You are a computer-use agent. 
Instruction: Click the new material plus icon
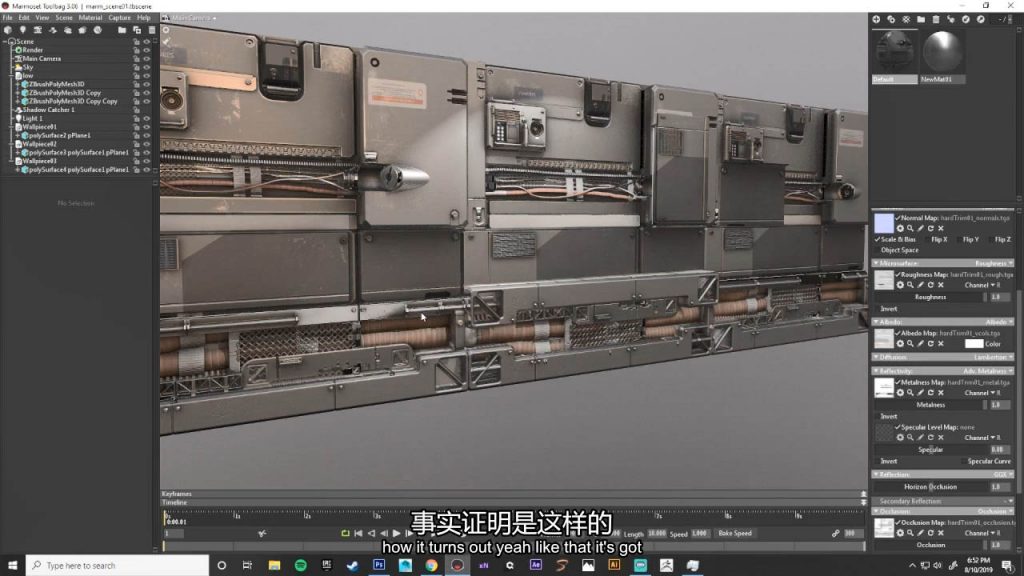[876, 19]
